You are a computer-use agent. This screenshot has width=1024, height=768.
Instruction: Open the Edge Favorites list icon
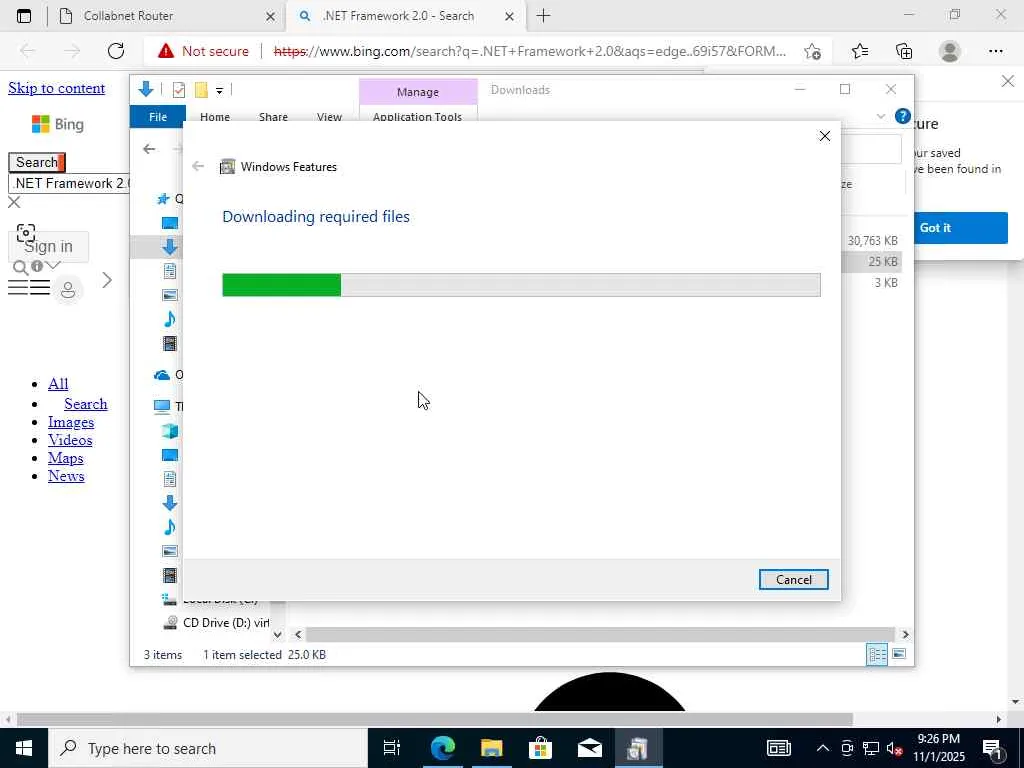[x=859, y=51]
